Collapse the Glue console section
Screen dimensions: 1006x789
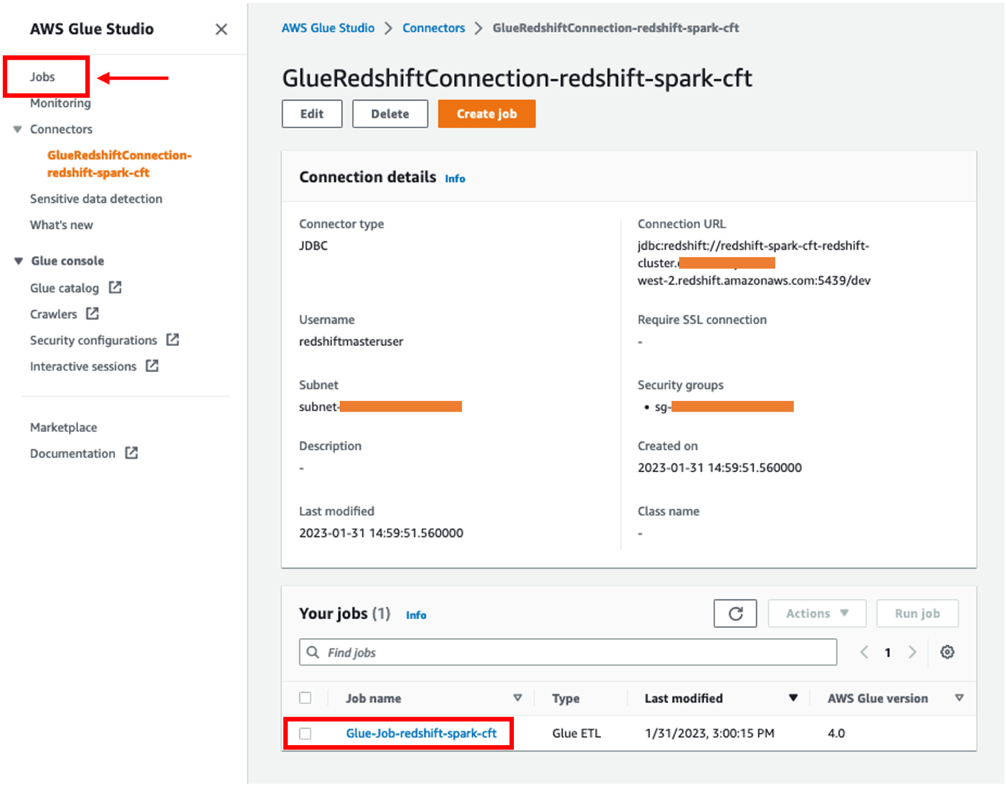[19, 261]
